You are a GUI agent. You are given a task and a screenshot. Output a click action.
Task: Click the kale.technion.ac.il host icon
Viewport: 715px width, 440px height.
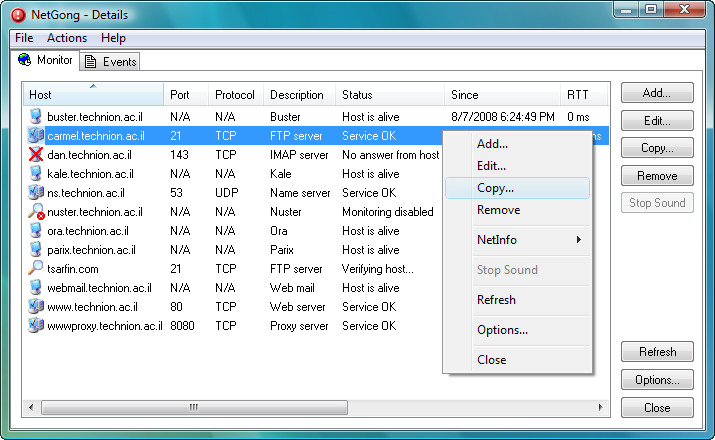(36, 174)
